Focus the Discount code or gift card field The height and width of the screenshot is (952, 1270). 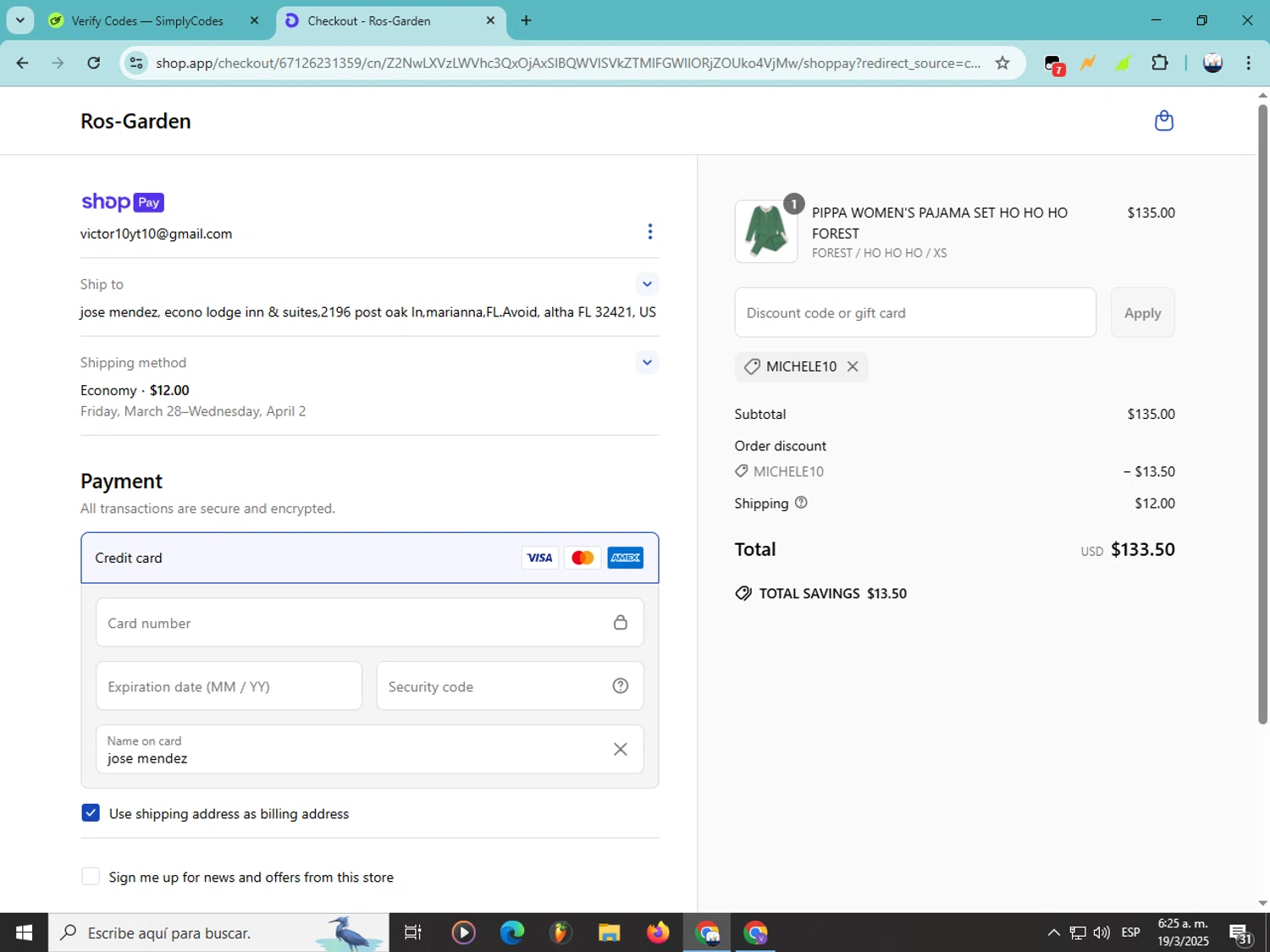tap(915, 312)
